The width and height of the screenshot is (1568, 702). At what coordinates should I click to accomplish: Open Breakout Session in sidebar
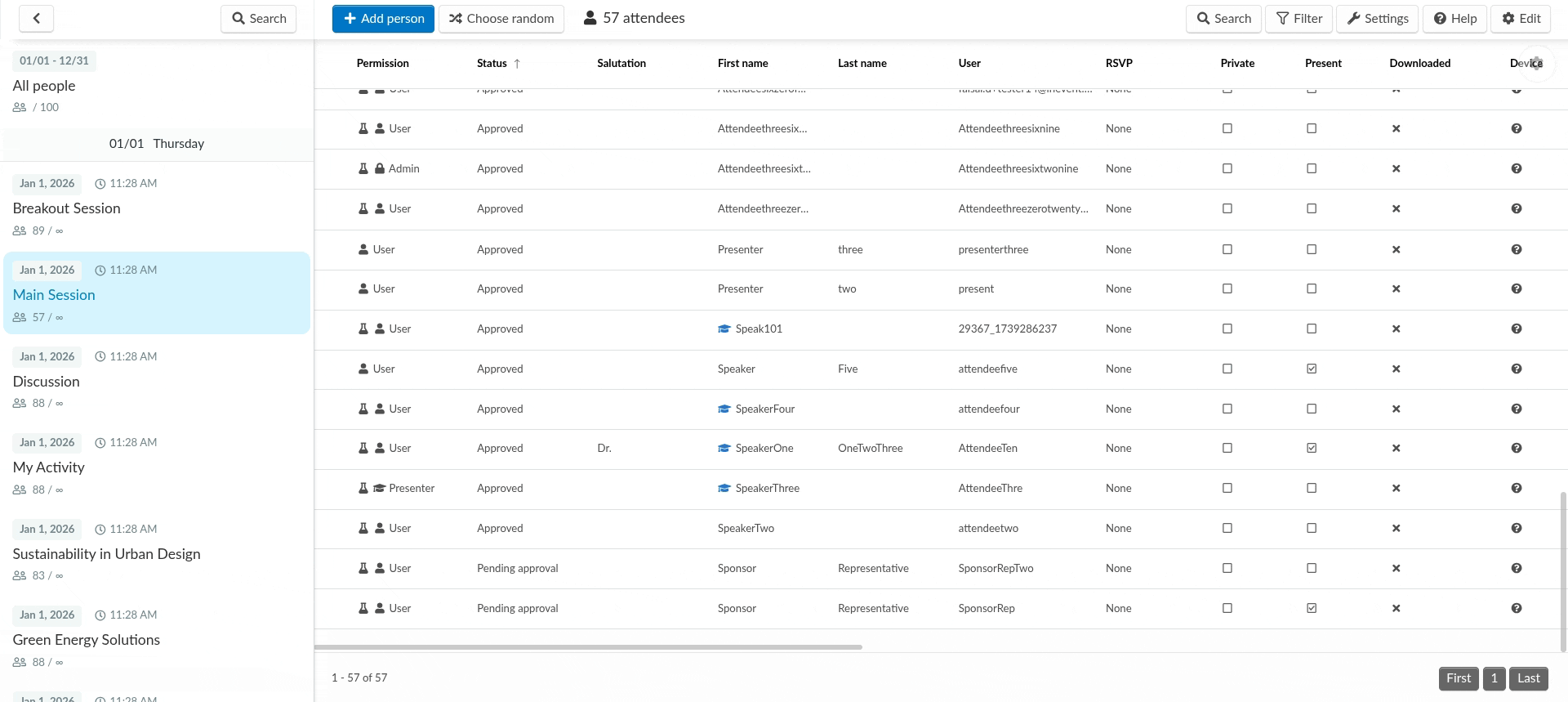pyautogui.click(x=67, y=208)
